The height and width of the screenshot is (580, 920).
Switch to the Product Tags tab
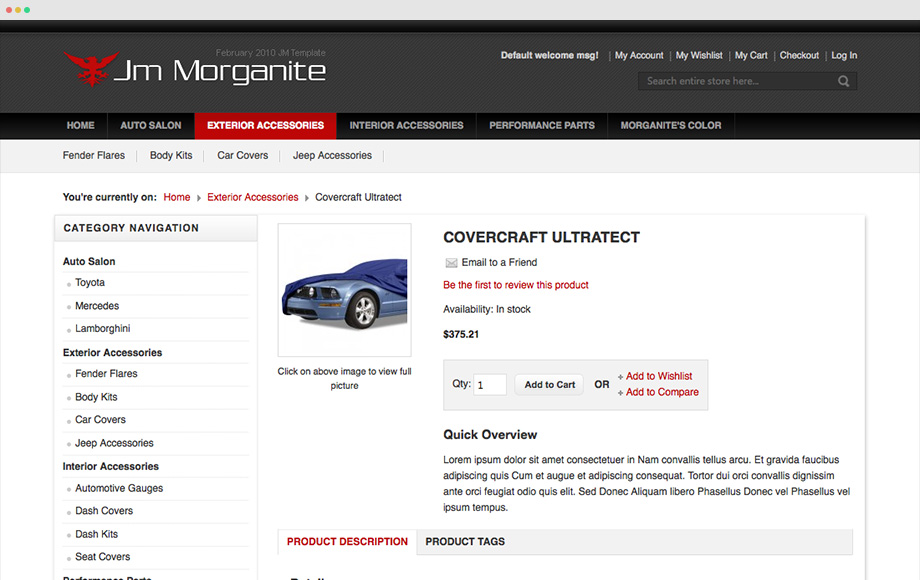(x=465, y=542)
